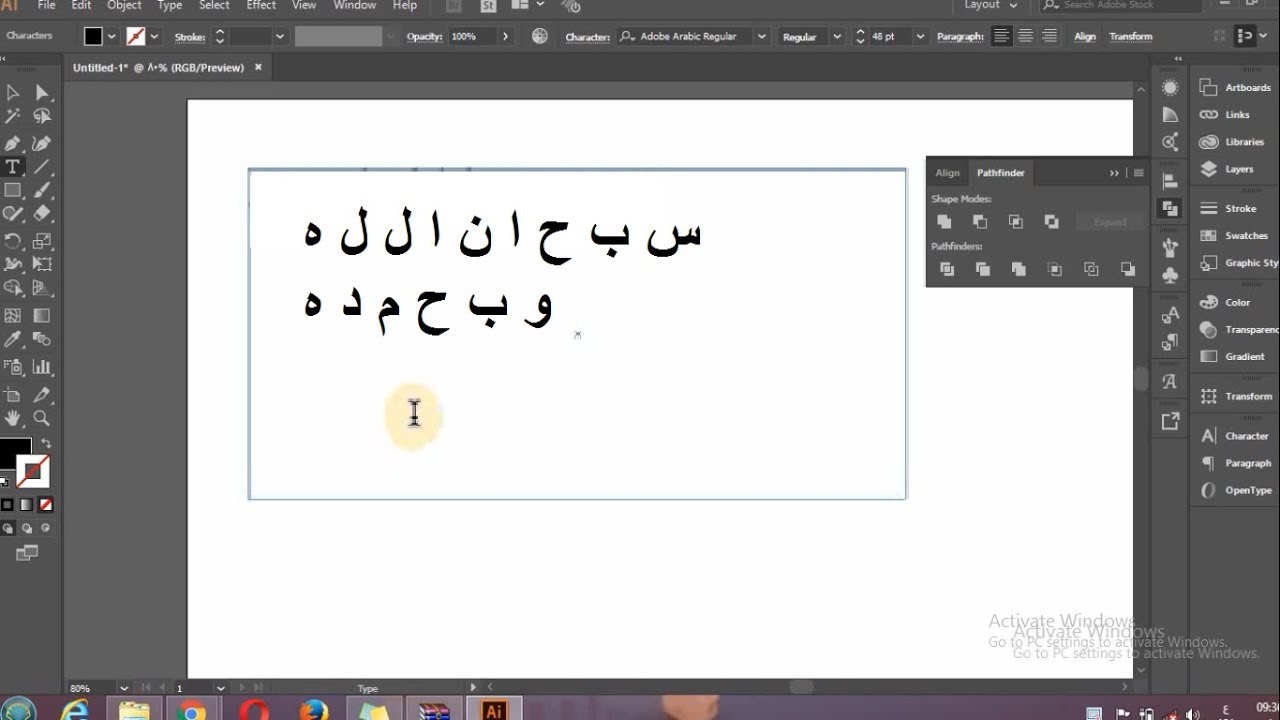
Task: Select the Unite shape mode in Pathfinder
Action: [x=944, y=221]
